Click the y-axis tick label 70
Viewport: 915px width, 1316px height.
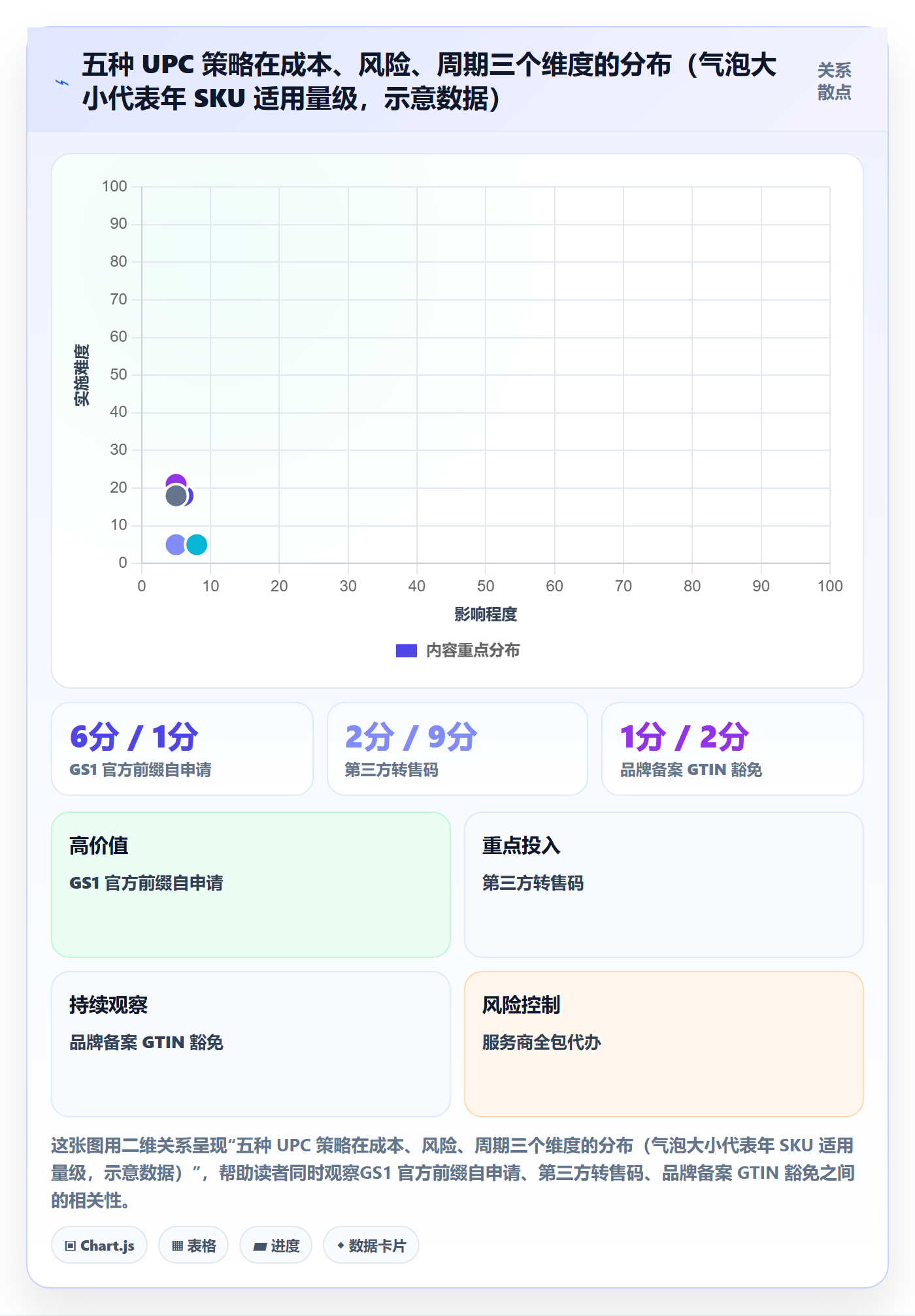coord(118,299)
